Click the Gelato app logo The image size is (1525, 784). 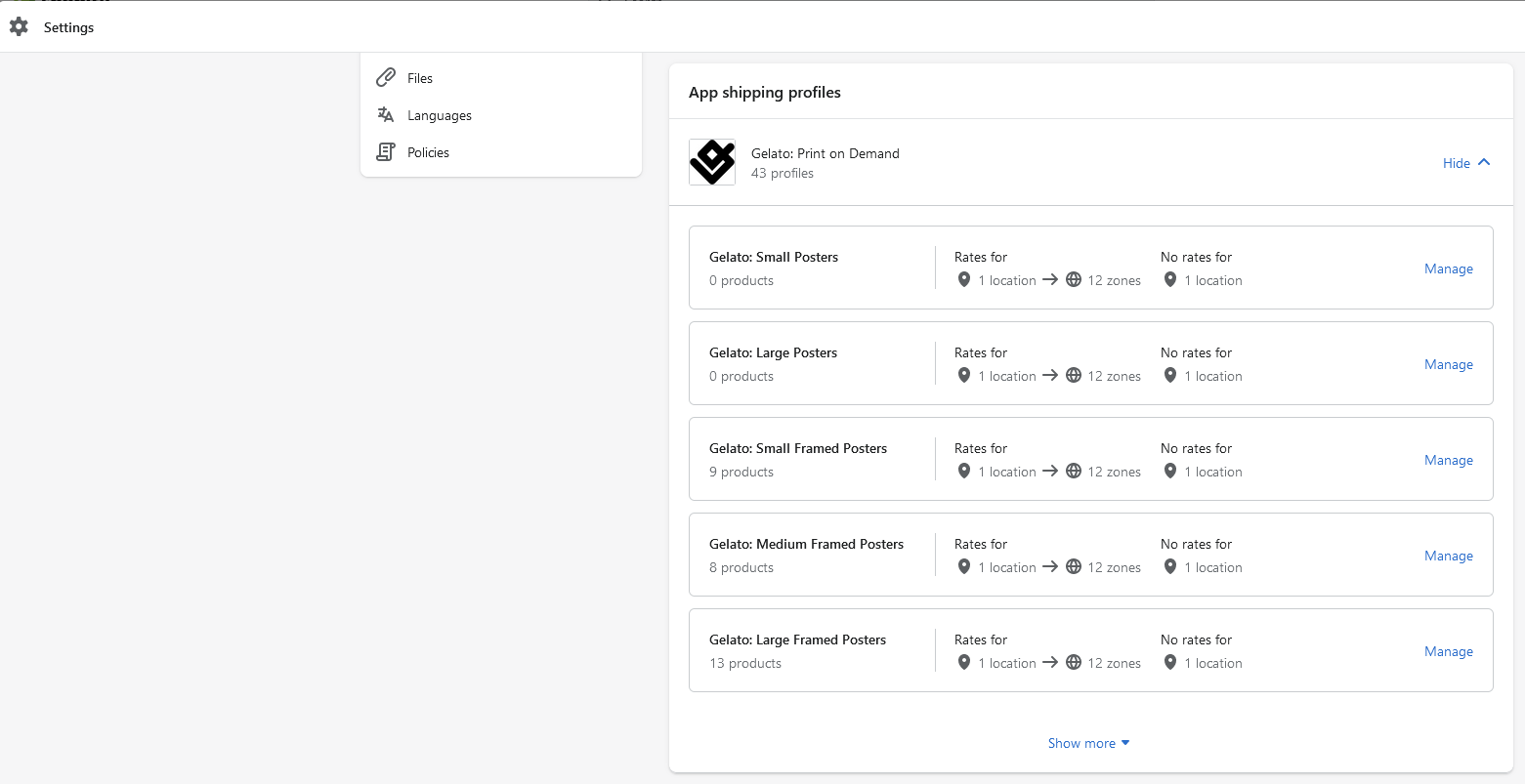pyautogui.click(x=712, y=162)
